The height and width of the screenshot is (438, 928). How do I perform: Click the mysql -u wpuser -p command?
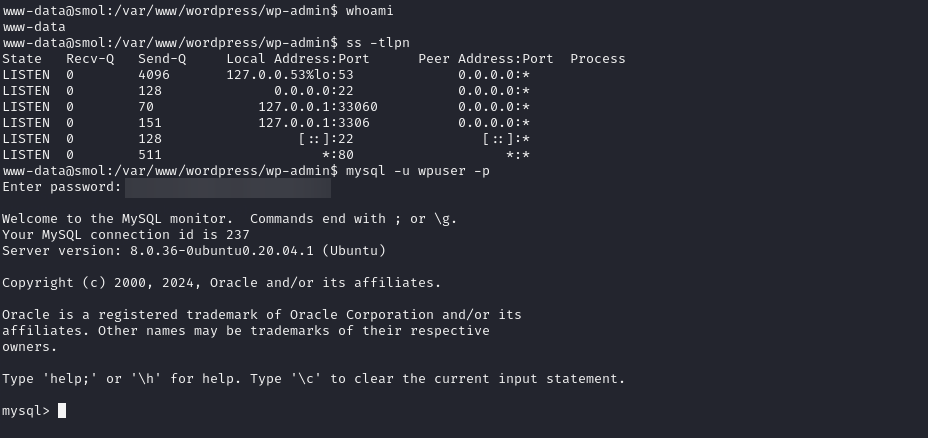pyautogui.click(x=417, y=171)
